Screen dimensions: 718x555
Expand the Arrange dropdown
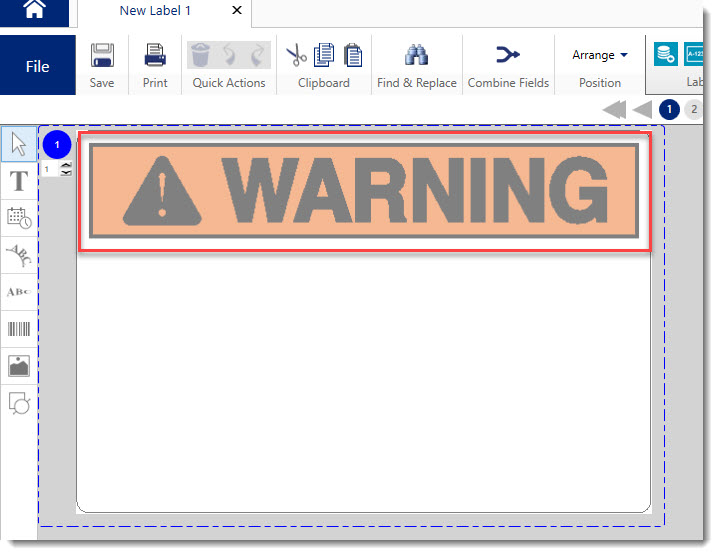point(600,55)
